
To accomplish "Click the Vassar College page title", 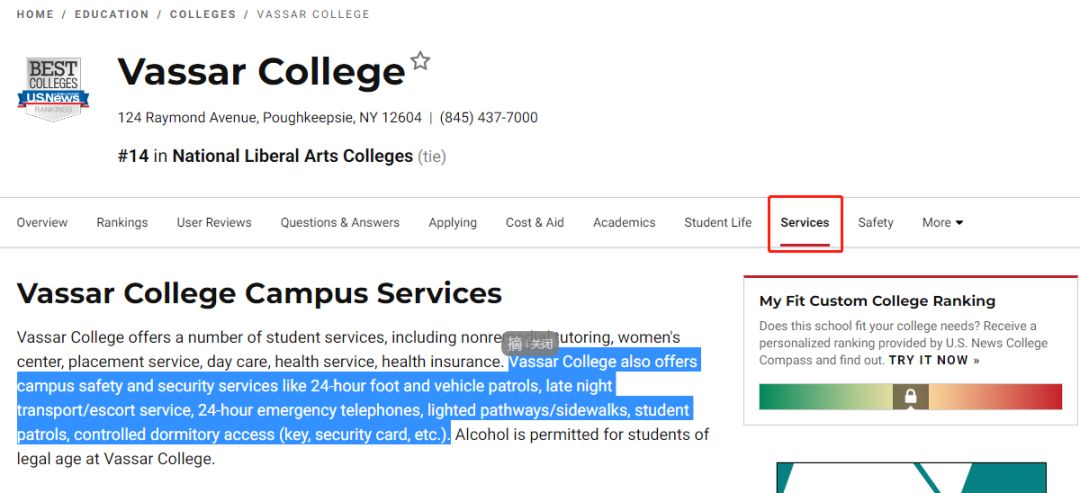I will pos(261,72).
